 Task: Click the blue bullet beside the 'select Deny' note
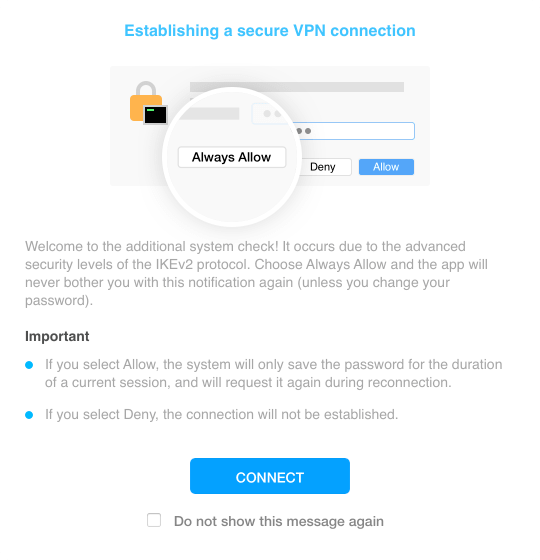click(29, 415)
